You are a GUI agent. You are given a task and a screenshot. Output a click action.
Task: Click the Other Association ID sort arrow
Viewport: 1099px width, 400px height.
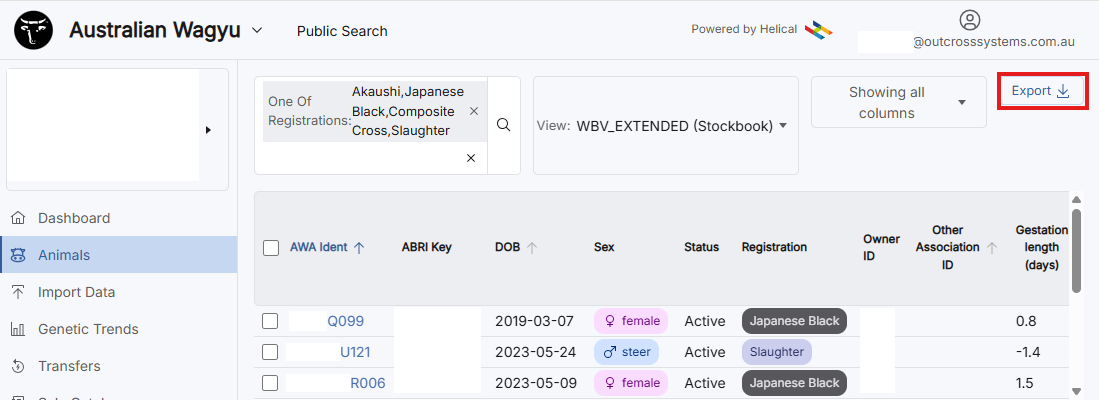(992, 248)
